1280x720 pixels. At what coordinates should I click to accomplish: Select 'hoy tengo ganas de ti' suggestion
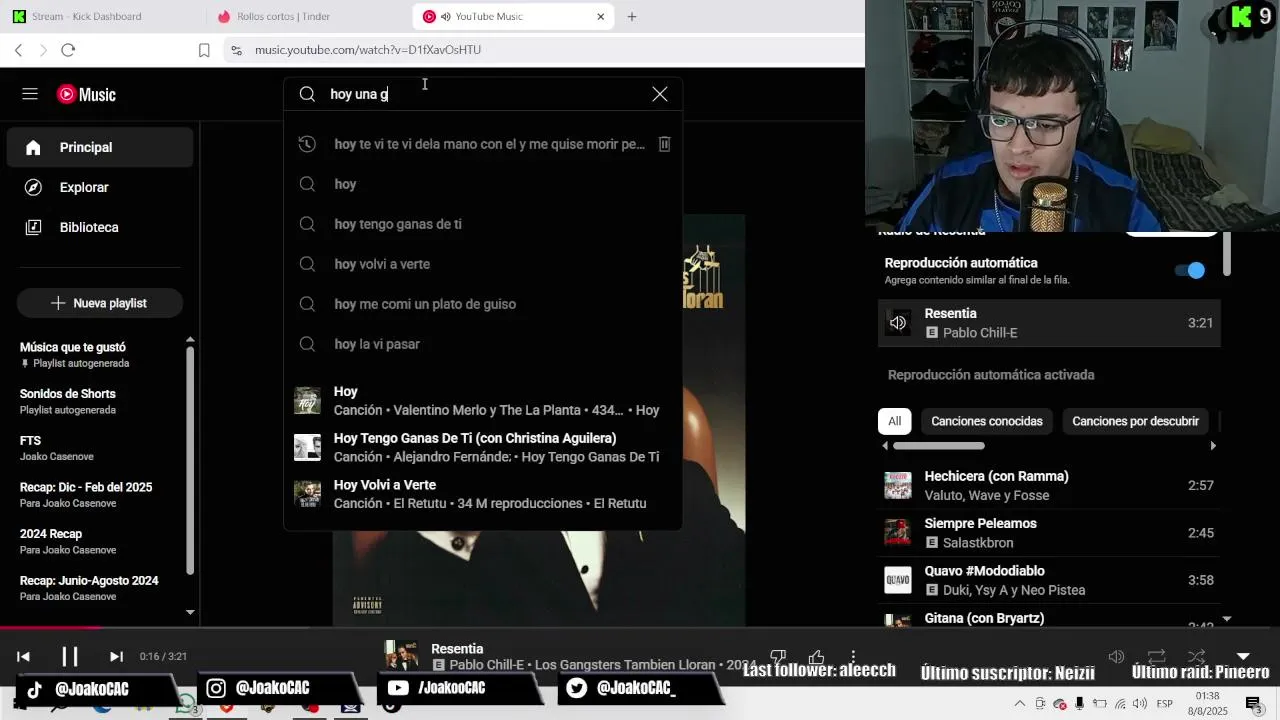483,224
